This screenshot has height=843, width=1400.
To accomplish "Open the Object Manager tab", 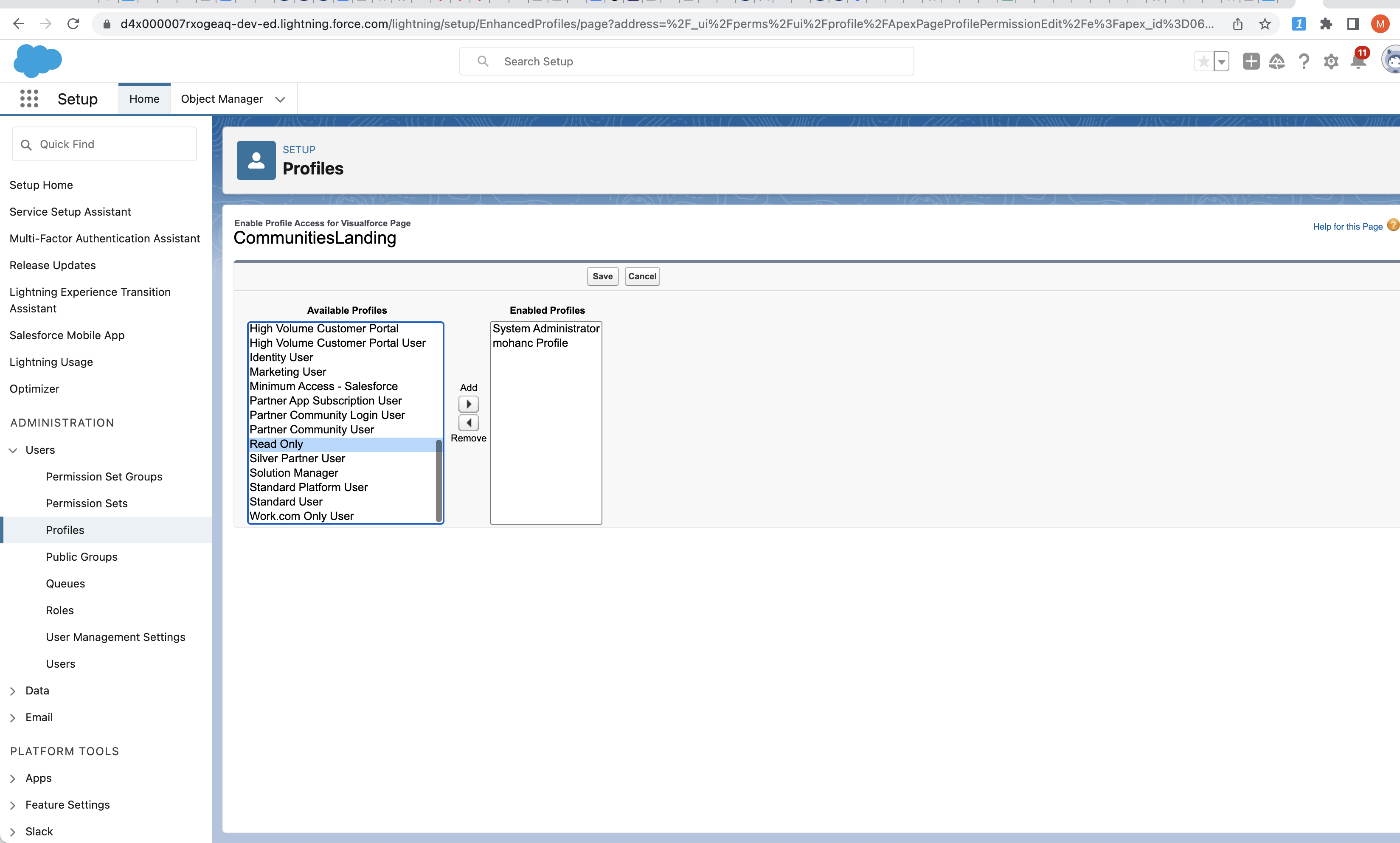I will [222, 99].
